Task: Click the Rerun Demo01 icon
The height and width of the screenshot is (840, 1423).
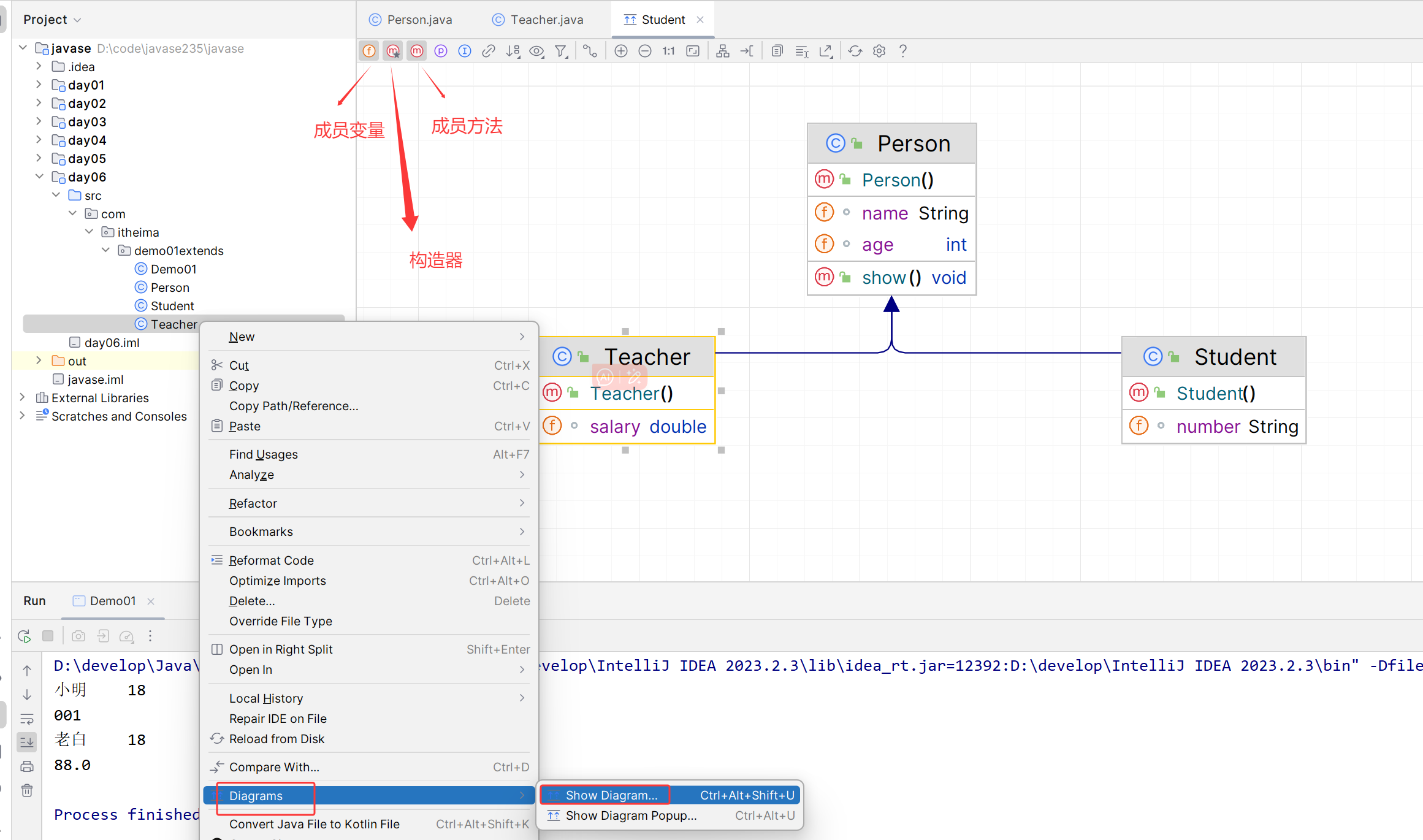Action: (25, 636)
